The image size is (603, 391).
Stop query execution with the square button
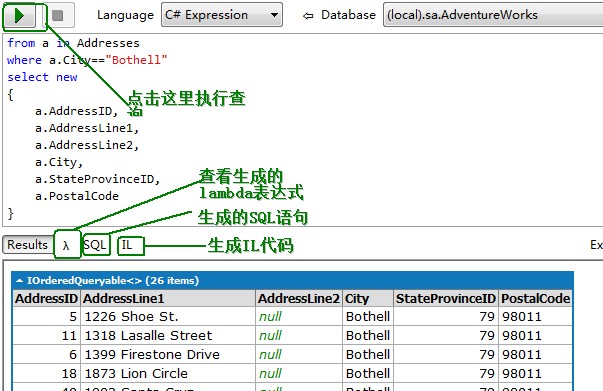pyautogui.click(x=58, y=16)
